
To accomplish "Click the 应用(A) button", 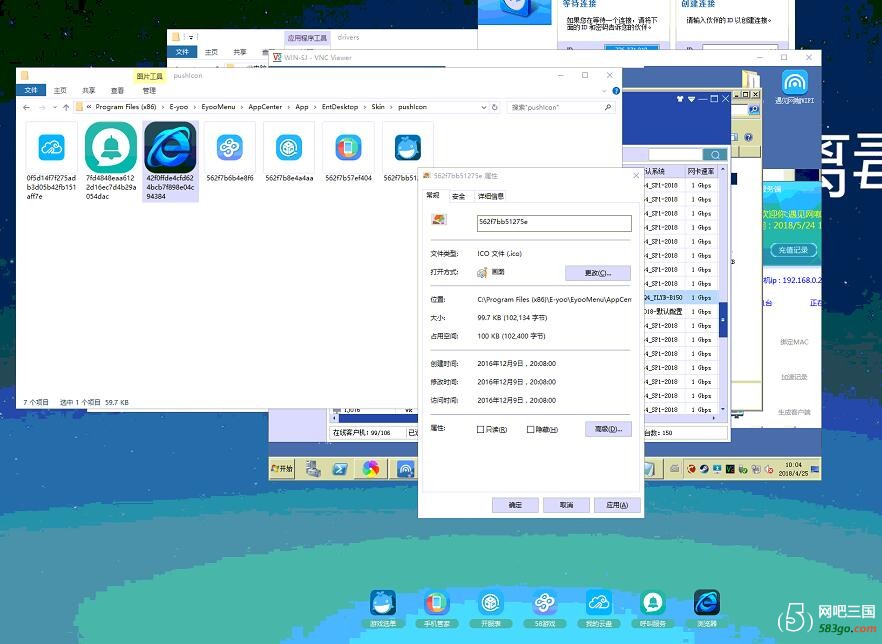I will (x=617, y=505).
